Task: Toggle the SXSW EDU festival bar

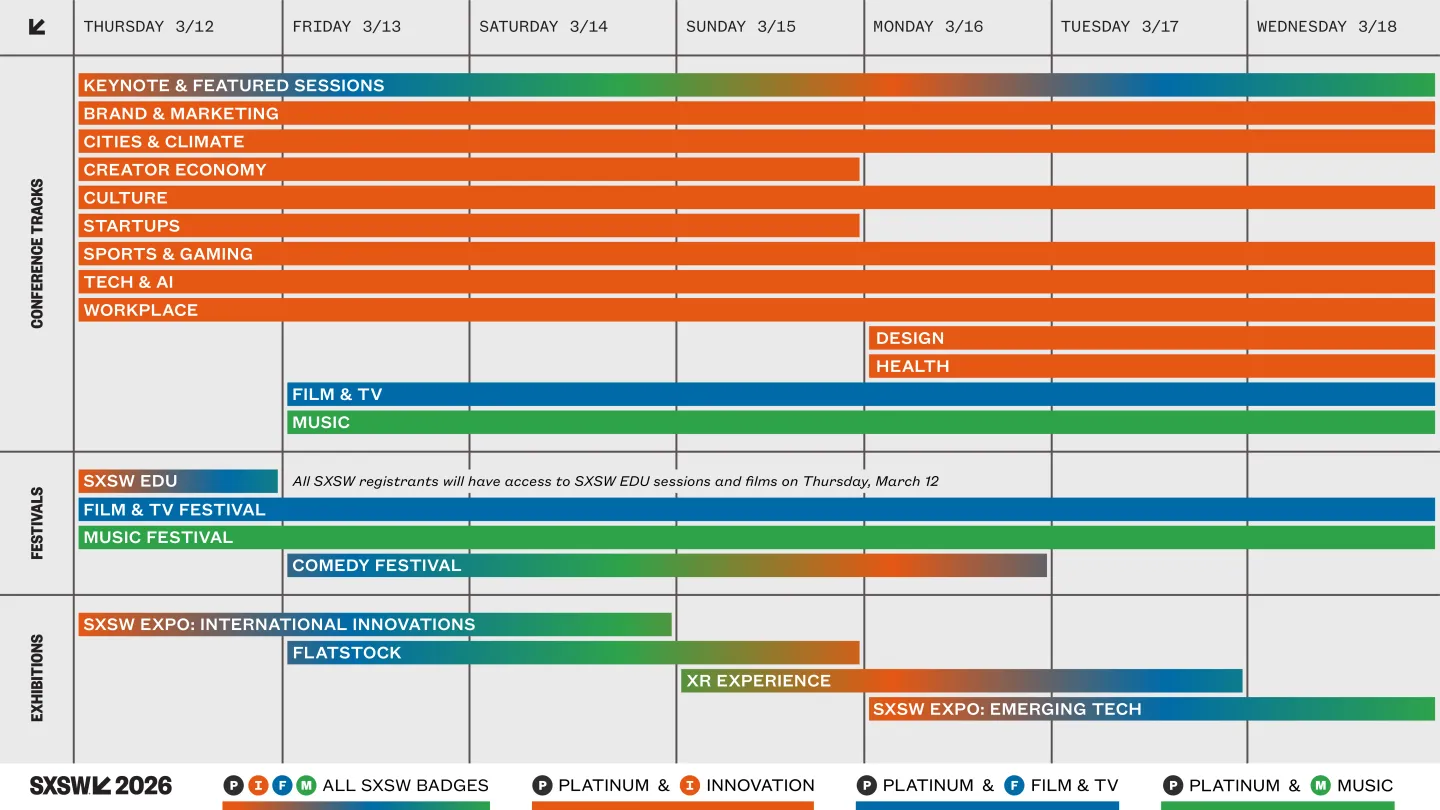Action: click(x=178, y=481)
